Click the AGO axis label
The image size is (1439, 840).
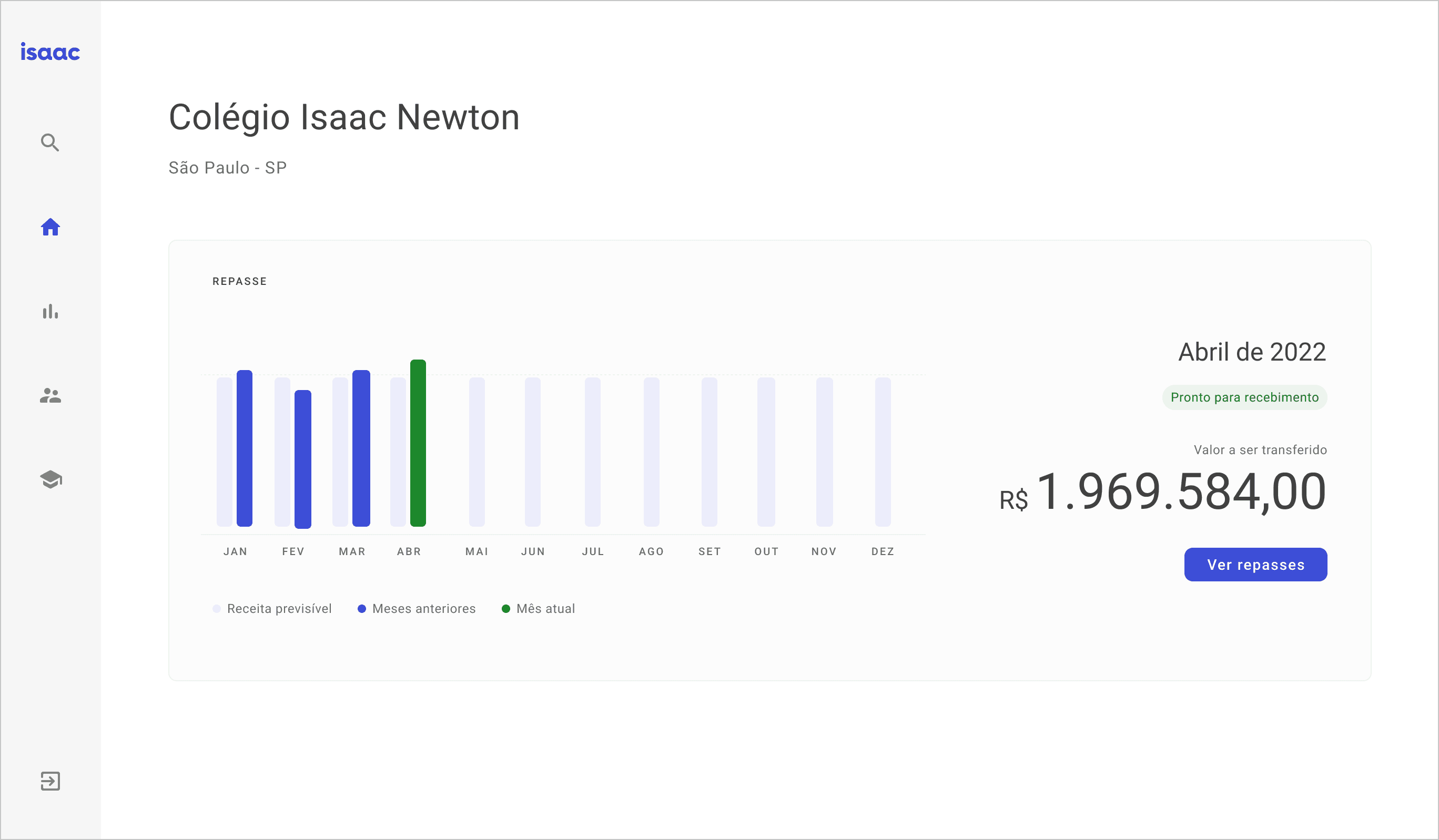pos(652,552)
